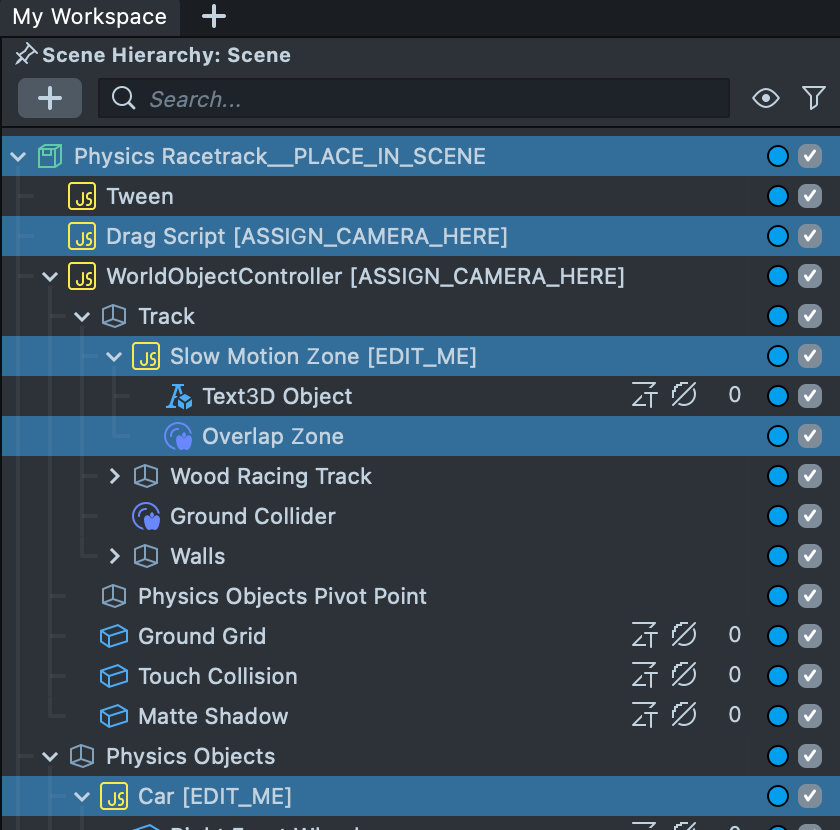Screen dimensions: 840x830
Task: Expand the Walls tree node
Action: tap(115, 556)
